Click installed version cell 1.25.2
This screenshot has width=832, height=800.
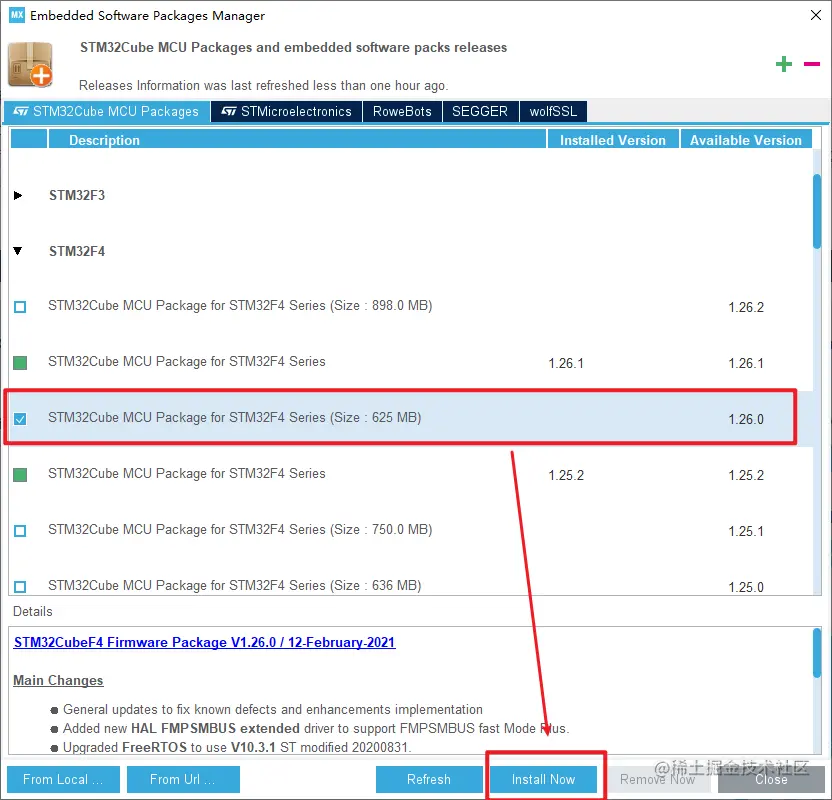pyautogui.click(x=566, y=475)
